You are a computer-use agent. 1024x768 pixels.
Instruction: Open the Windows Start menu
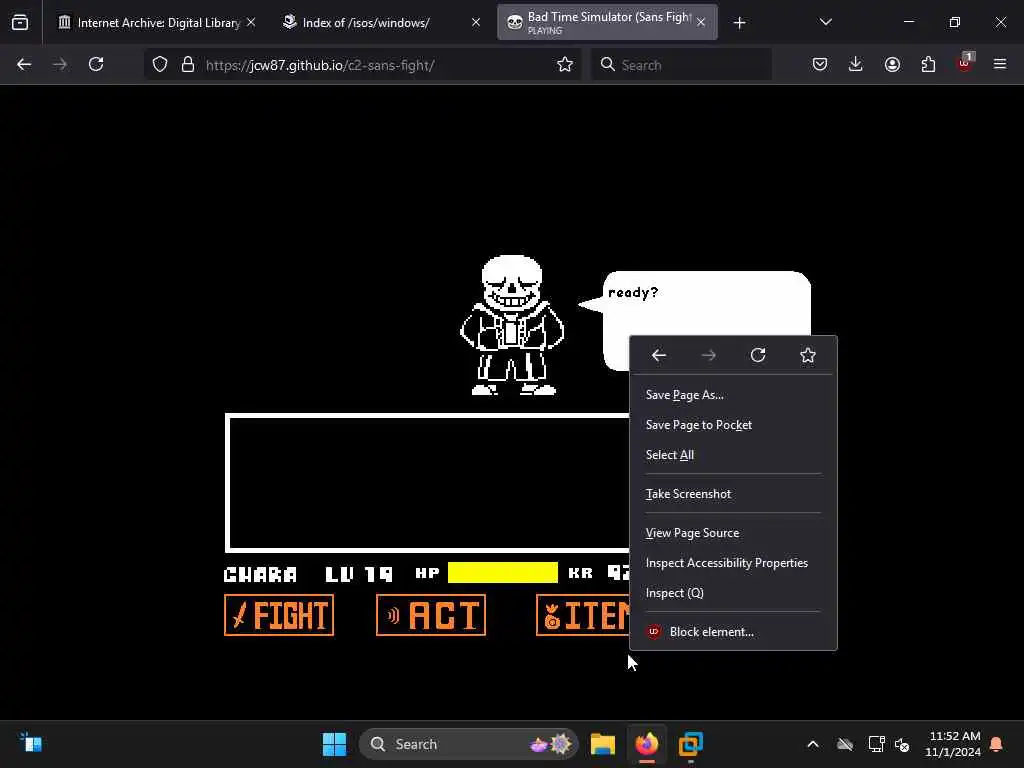(x=334, y=744)
